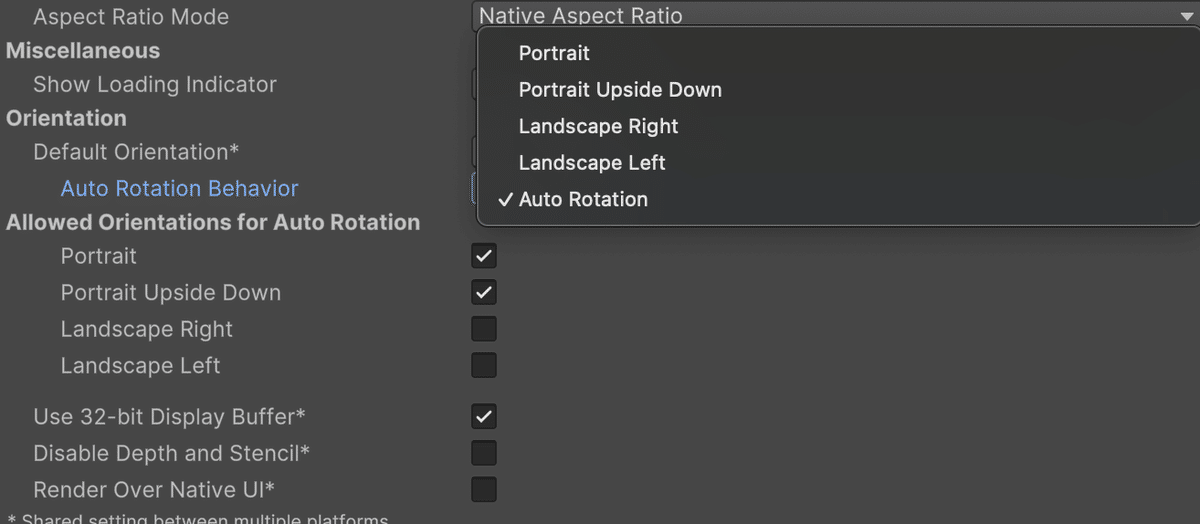Uncheck the Portrait allowed orientation checkbox

484,256
